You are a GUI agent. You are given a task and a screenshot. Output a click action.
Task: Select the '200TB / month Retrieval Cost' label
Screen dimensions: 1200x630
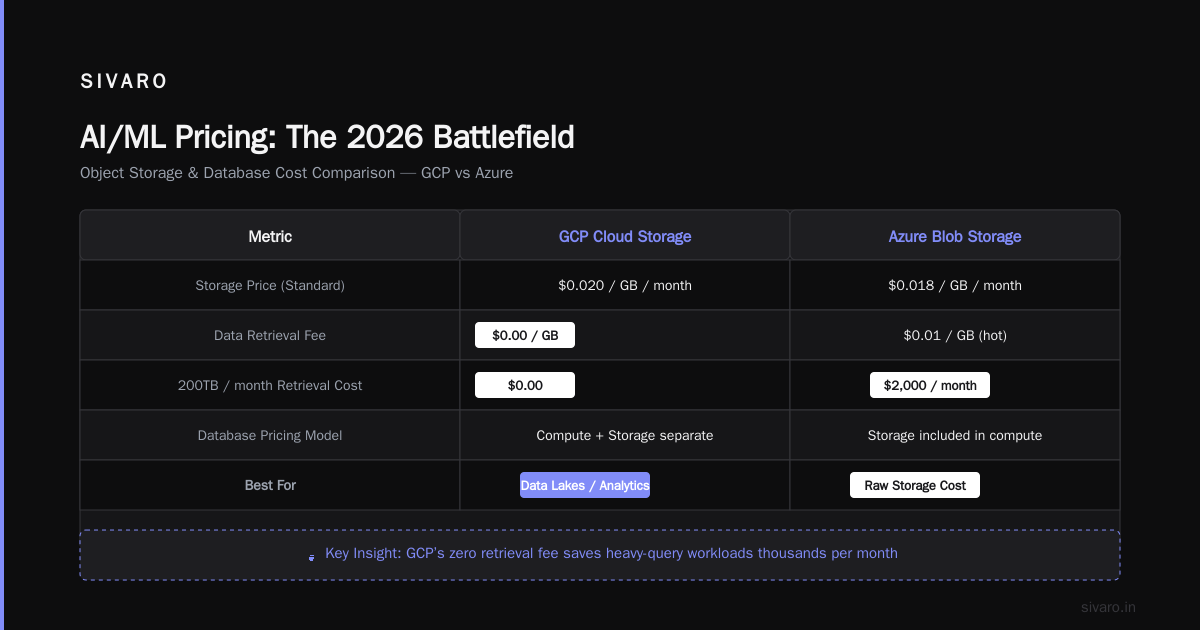pos(270,386)
